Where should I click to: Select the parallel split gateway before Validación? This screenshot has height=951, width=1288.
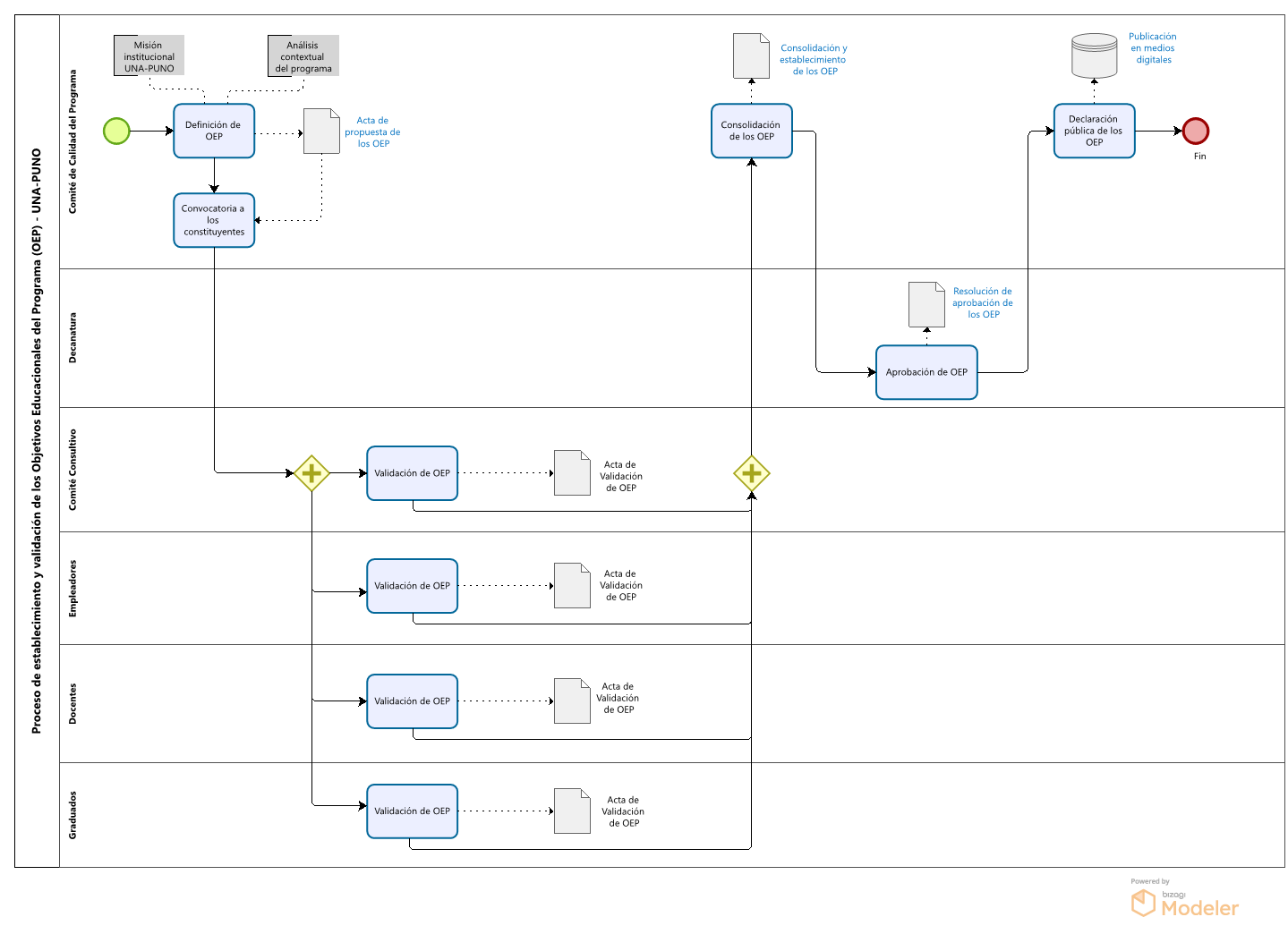tap(311, 473)
